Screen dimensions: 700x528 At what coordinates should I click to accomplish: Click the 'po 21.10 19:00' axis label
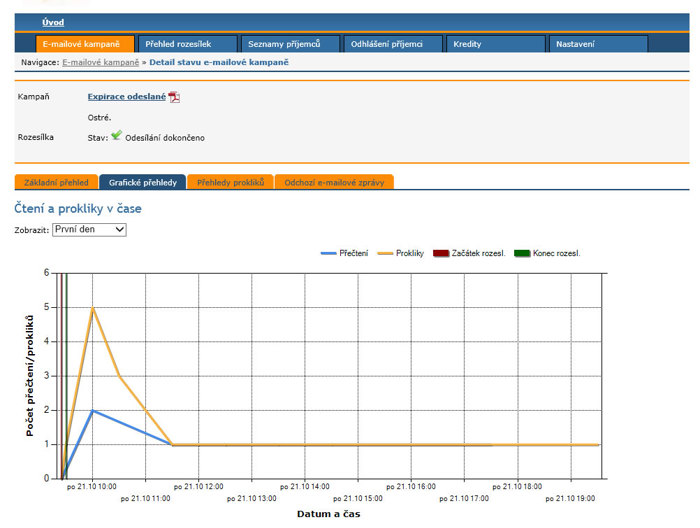pos(570,498)
